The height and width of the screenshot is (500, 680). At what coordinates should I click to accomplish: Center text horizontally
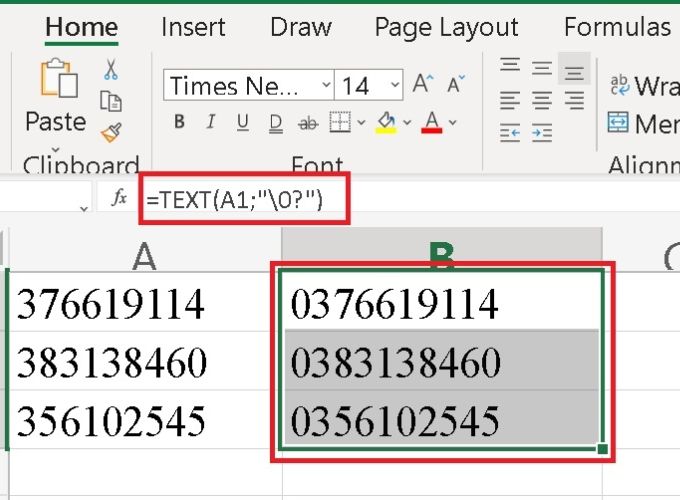click(542, 101)
